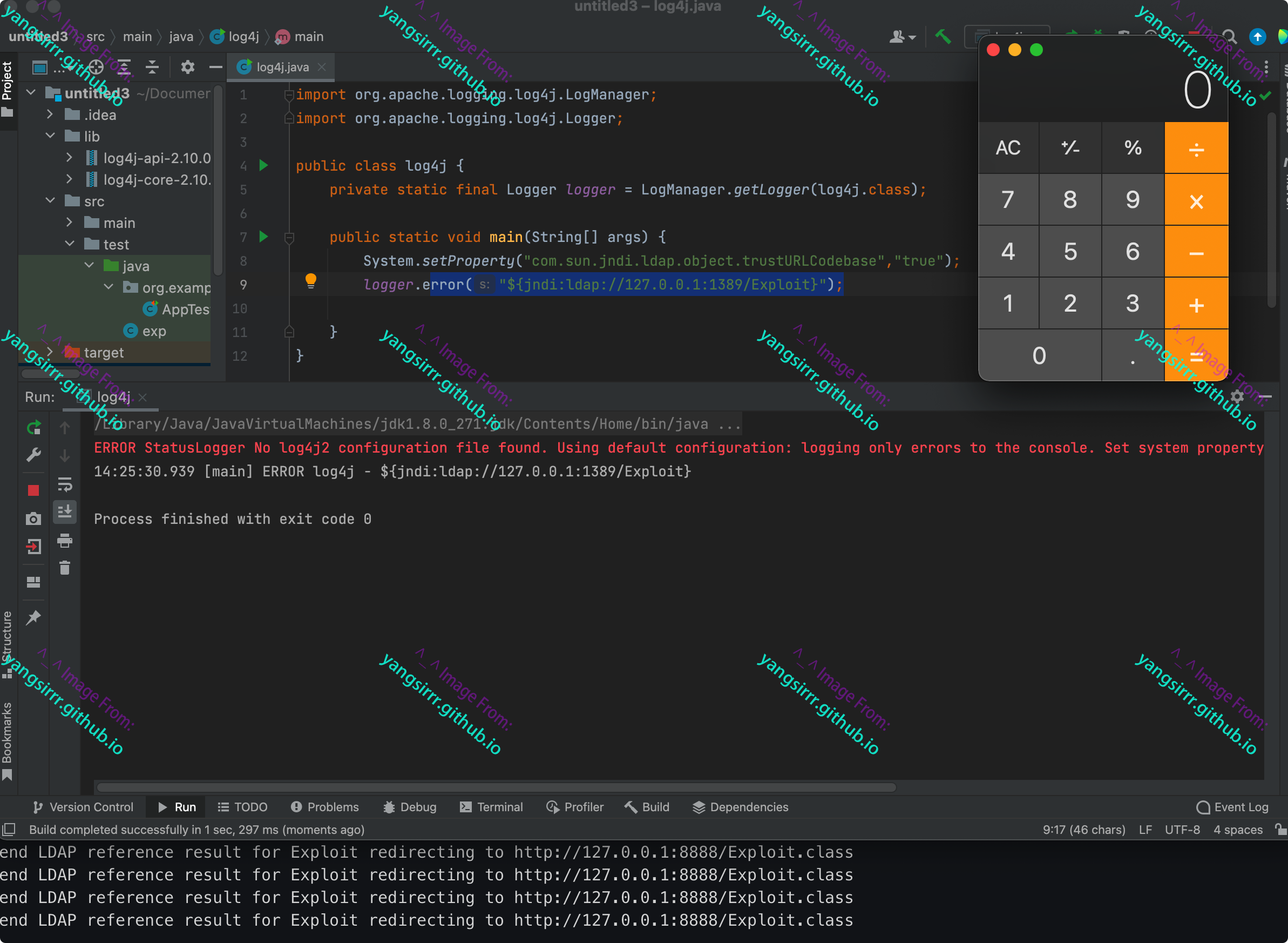Select the exp class in project tree
The image size is (1288, 943).
coord(153,331)
